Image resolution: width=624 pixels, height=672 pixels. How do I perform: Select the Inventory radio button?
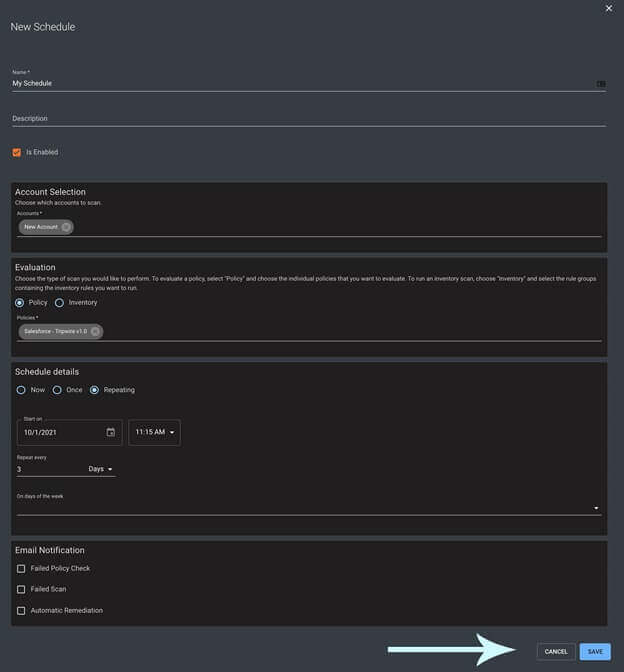click(x=60, y=303)
